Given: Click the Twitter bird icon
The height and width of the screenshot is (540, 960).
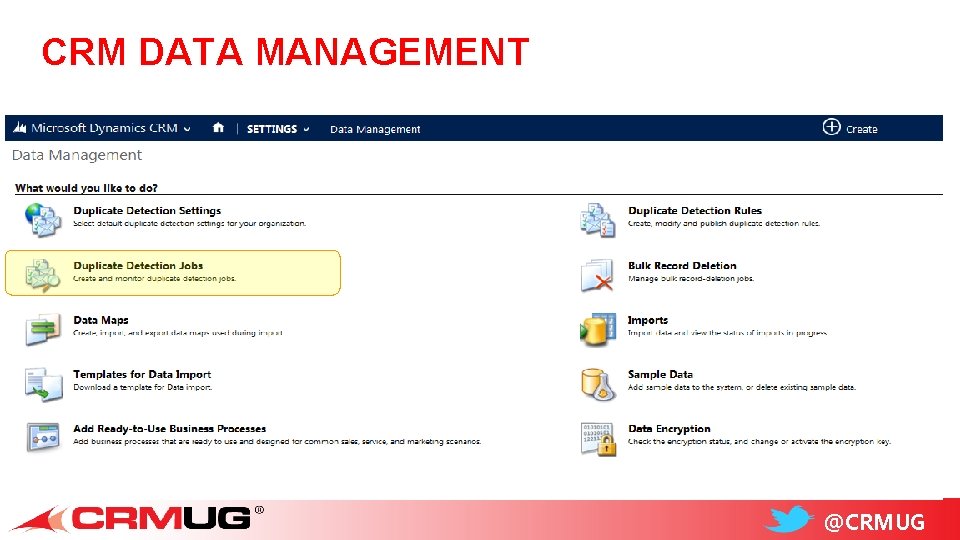Looking at the screenshot, I should [x=789, y=520].
